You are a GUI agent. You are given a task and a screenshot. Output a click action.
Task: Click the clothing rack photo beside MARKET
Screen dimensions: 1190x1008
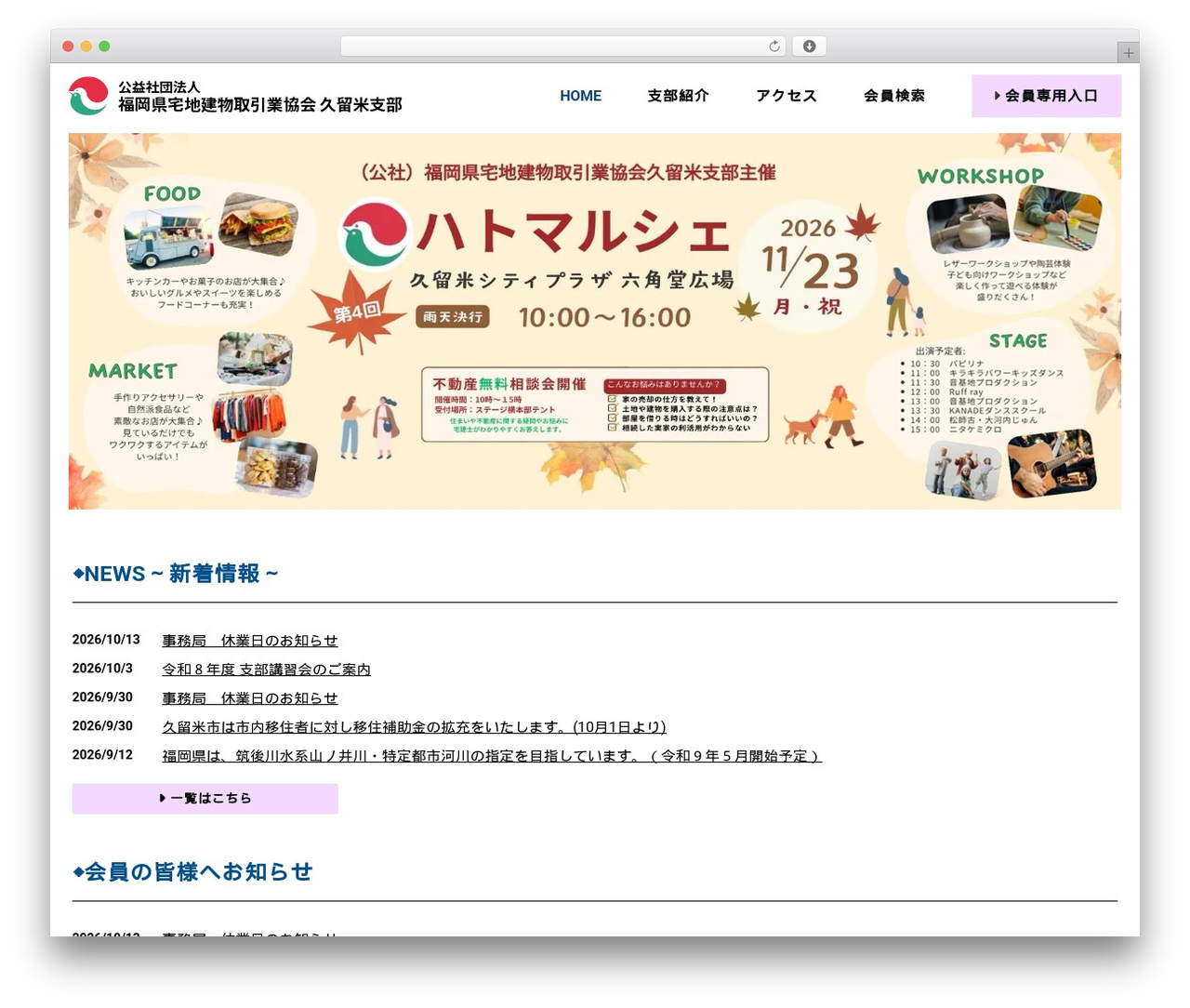(248, 416)
